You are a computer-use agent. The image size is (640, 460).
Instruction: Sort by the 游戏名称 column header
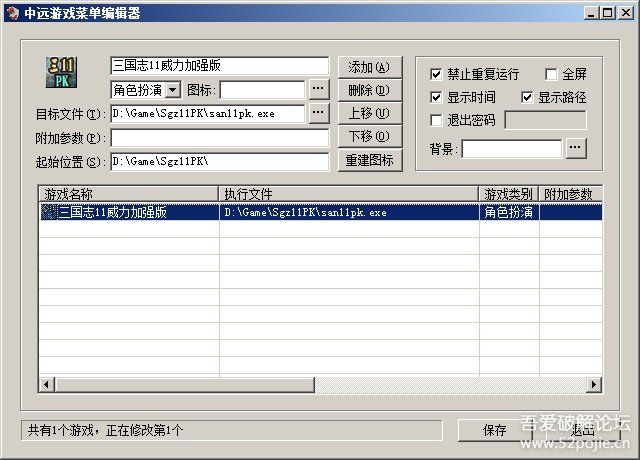click(x=128, y=194)
